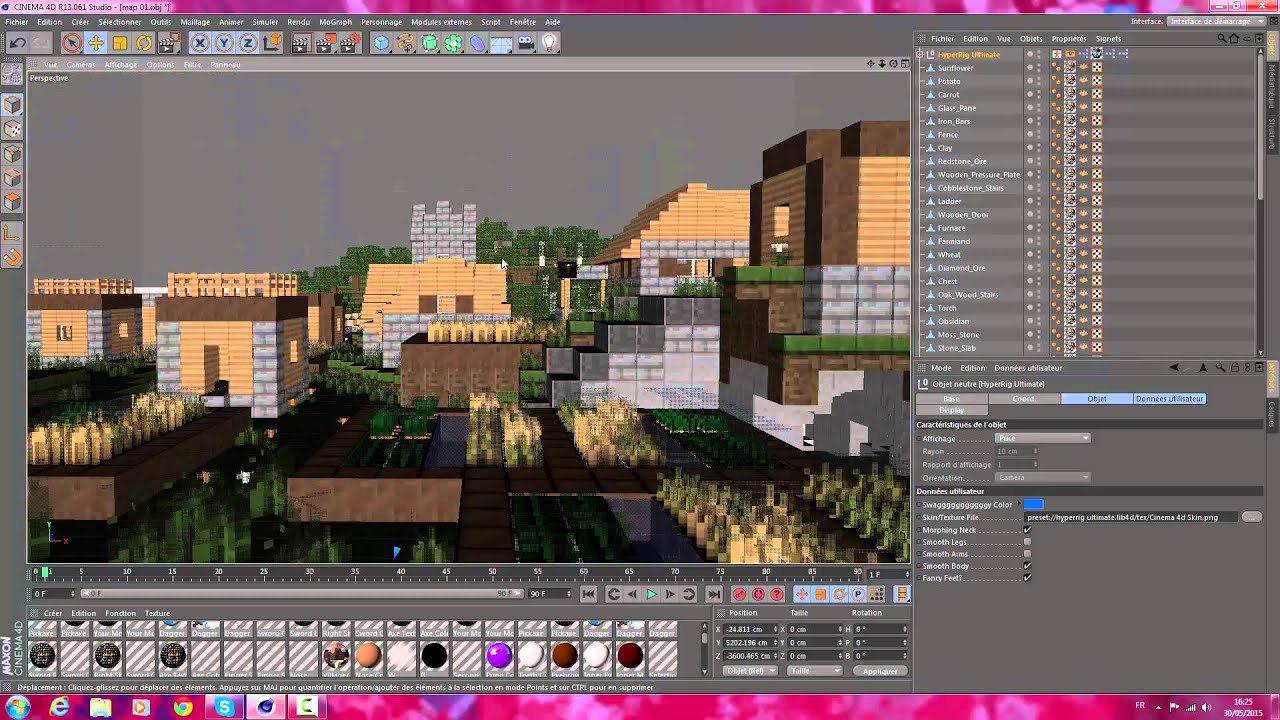Go to end of animation
The image size is (1280, 720).
pyautogui.click(x=713, y=594)
